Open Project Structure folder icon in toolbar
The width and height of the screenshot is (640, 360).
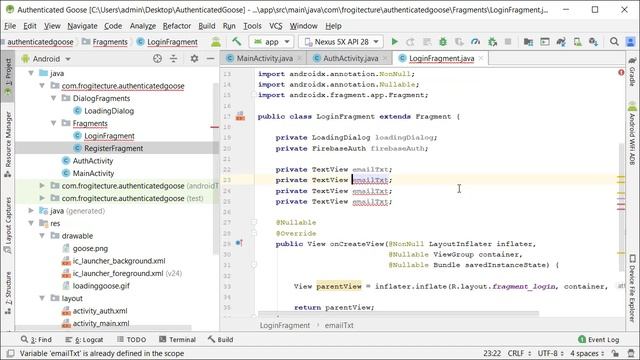click(x=528, y=42)
